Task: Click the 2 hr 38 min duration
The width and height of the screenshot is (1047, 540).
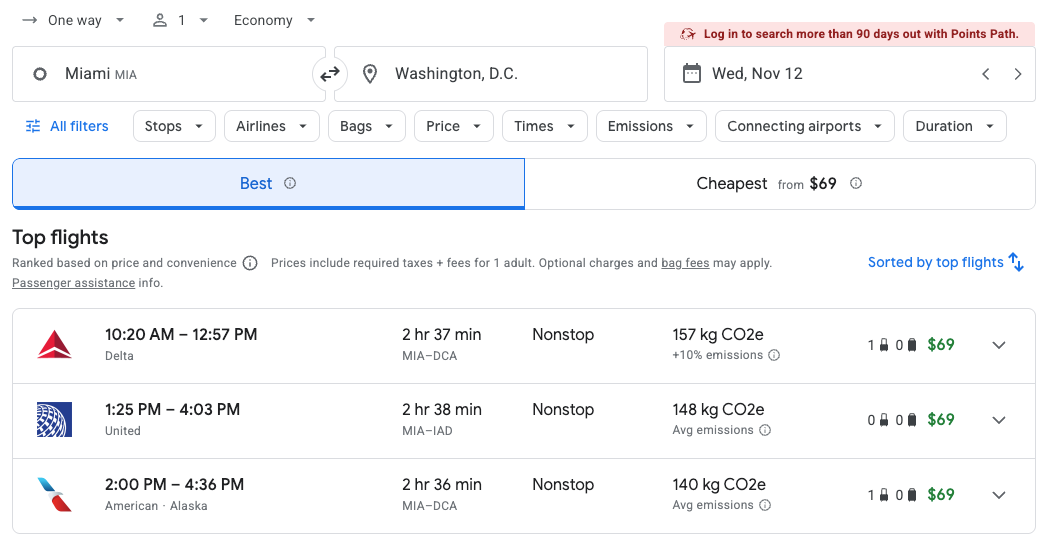Action: pos(441,409)
